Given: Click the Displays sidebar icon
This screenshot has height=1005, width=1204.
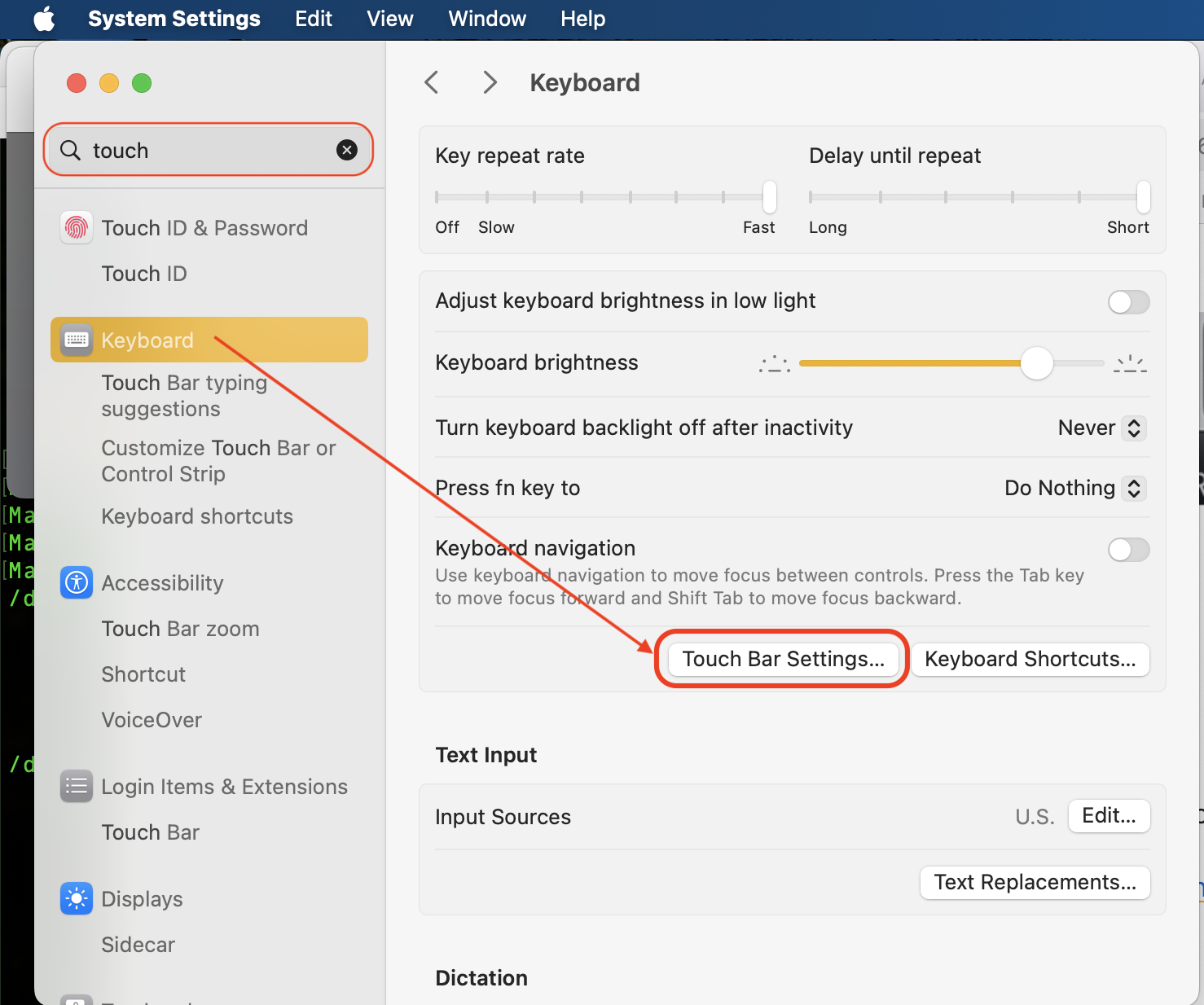Looking at the screenshot, I should coord(77,898).
